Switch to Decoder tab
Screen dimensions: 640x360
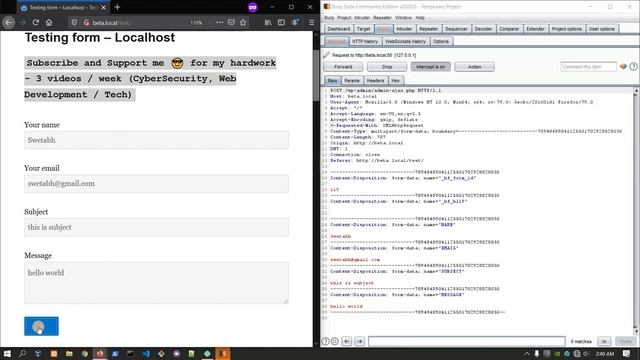483,29
